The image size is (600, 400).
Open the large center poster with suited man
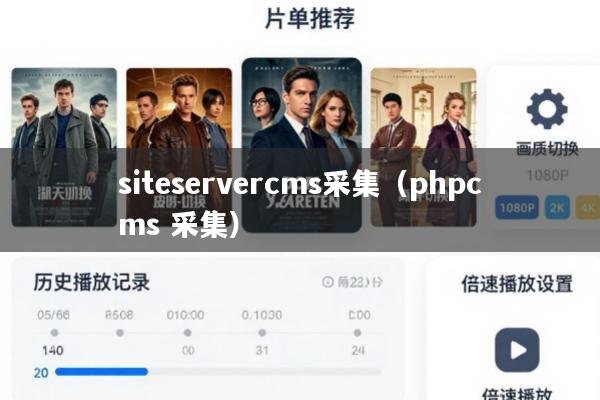point(302,145)
